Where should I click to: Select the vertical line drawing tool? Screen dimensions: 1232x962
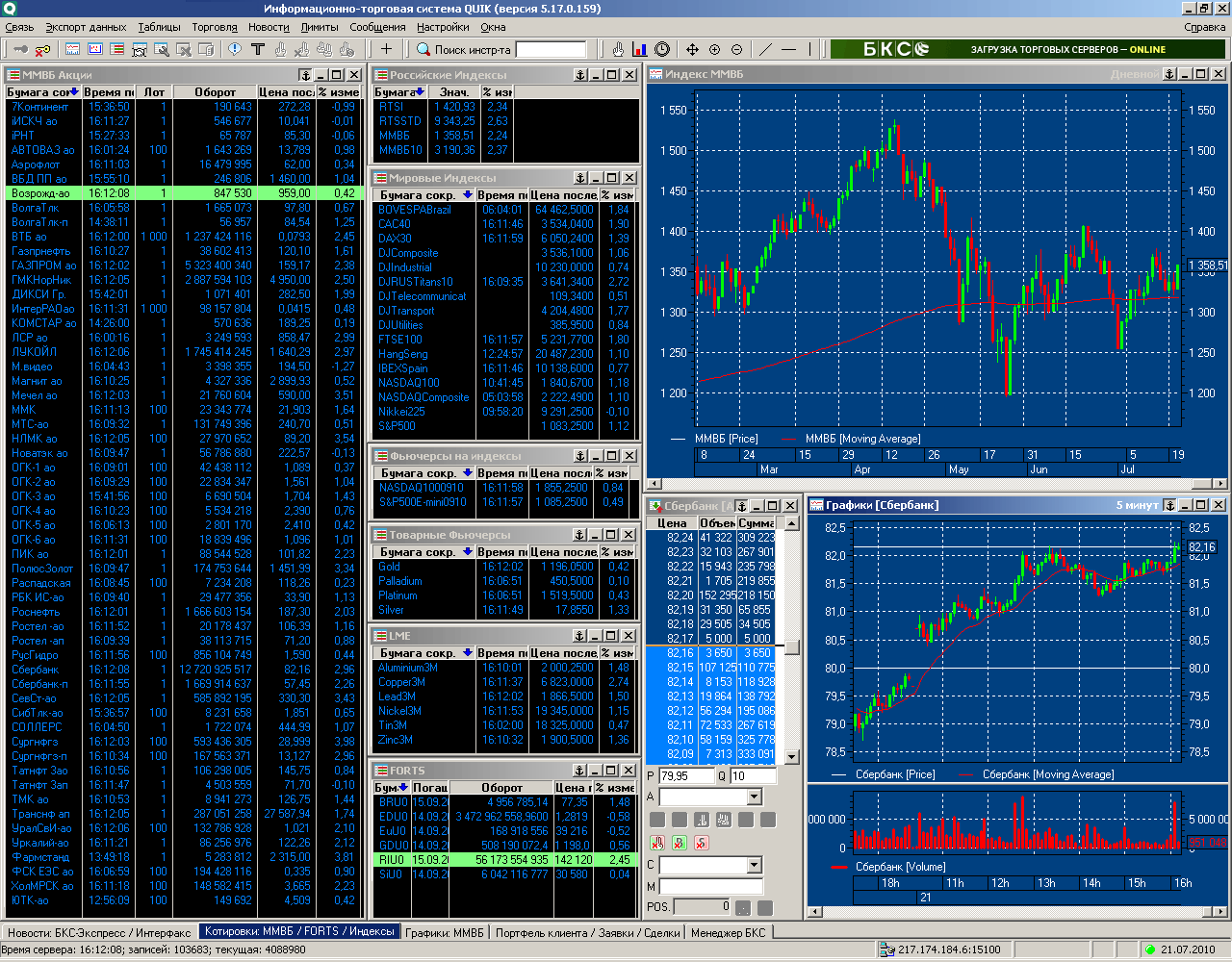click(x=810, y=49)
